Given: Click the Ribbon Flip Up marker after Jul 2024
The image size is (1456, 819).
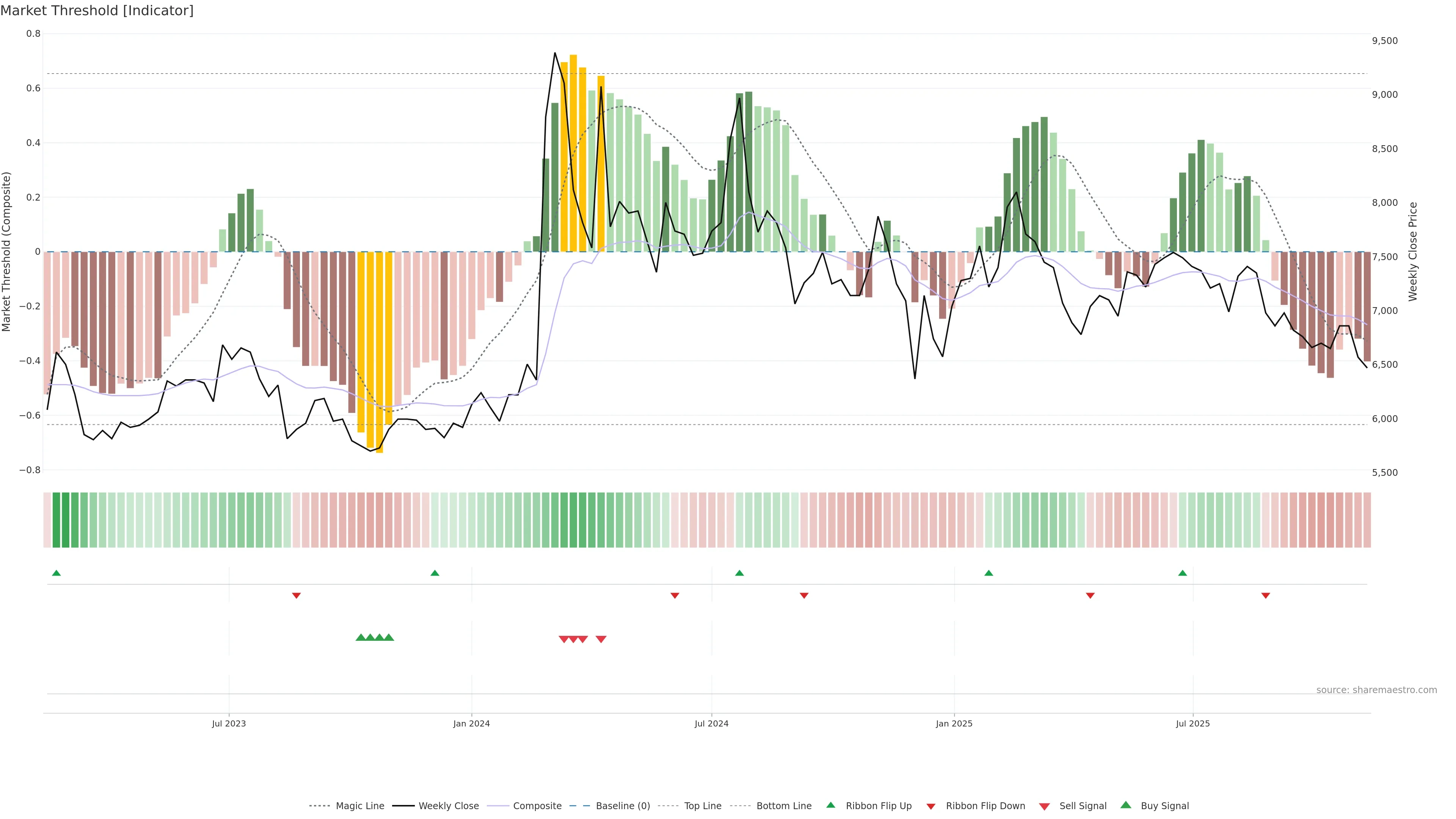Looking at the screenshot, I should [x=739, y=573].
